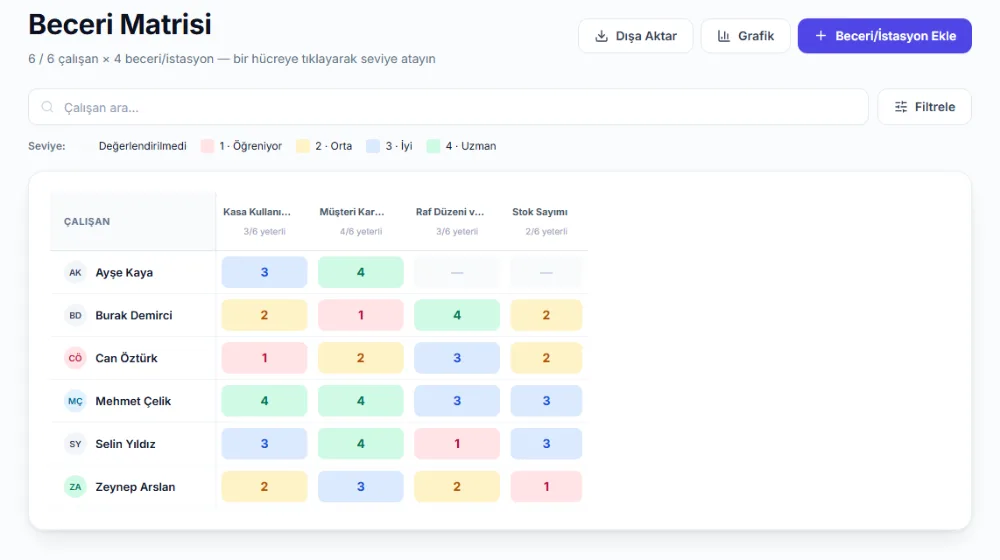
Task: Select the 2 · Orta legend swatch
Action: [x=303, y=146]
